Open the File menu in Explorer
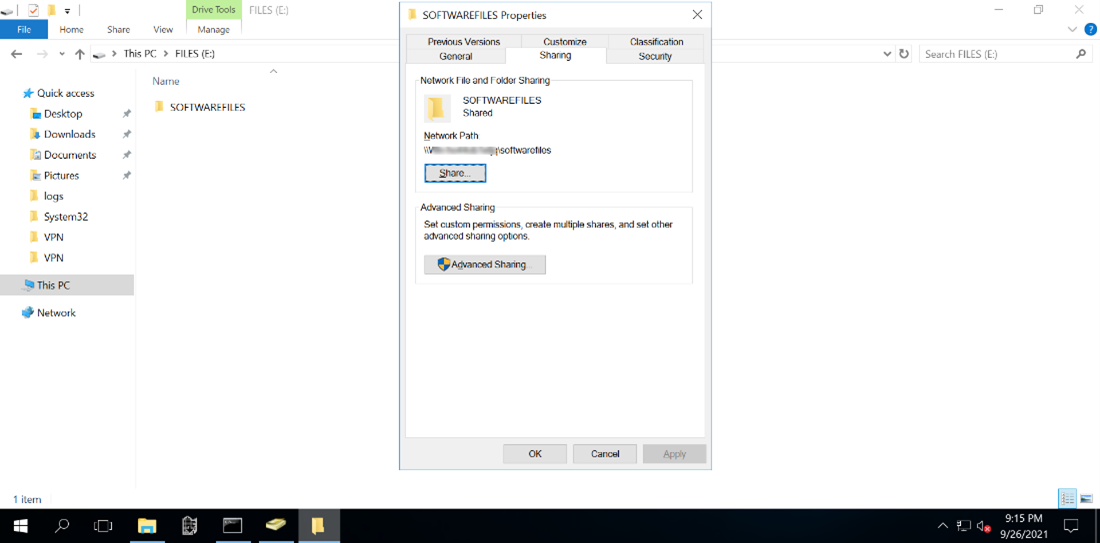Image resolution: width=1100 pixels, height=543 pixels. [24, 29]
